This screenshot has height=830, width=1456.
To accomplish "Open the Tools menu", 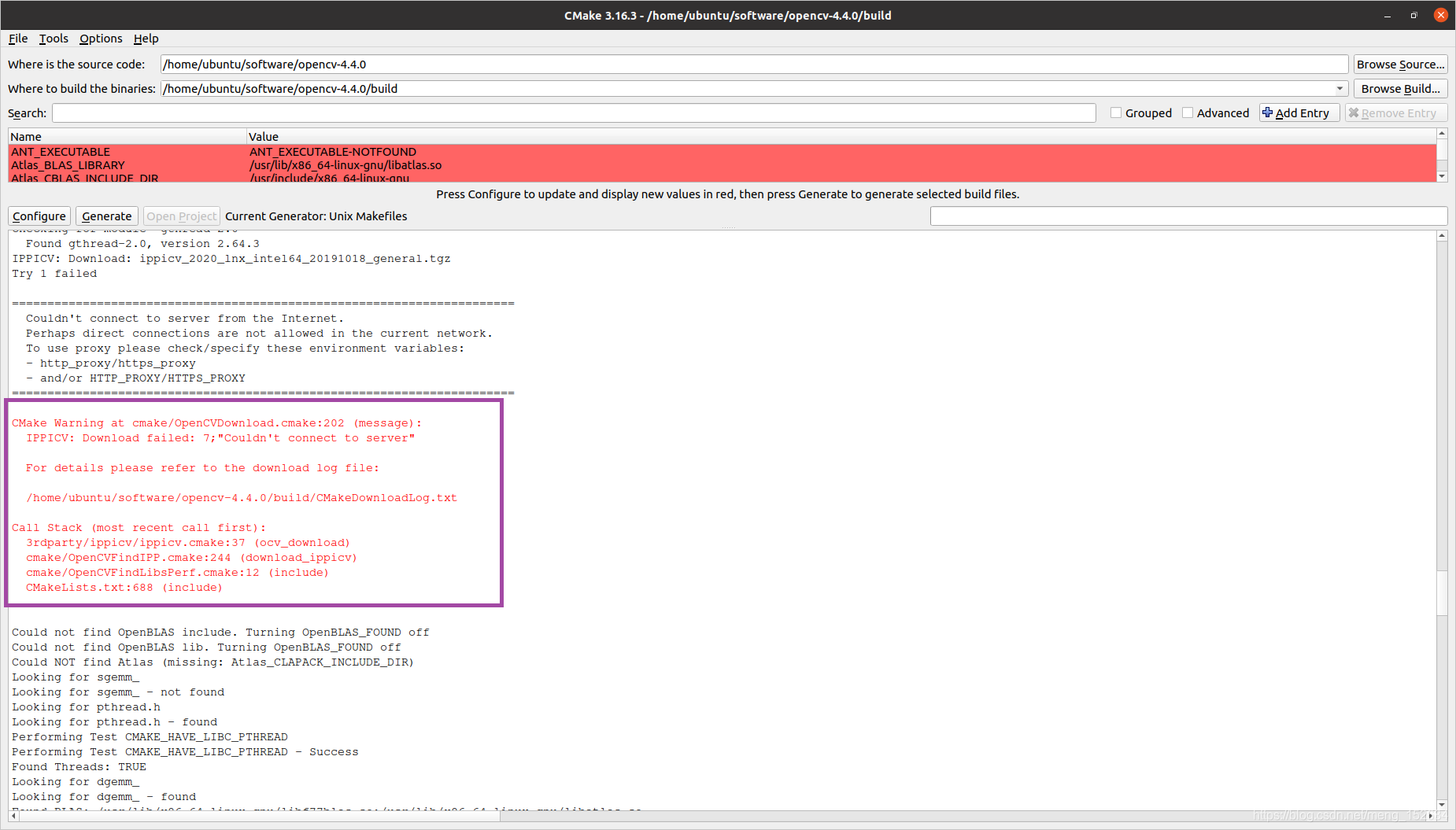I will click(54, 39).
